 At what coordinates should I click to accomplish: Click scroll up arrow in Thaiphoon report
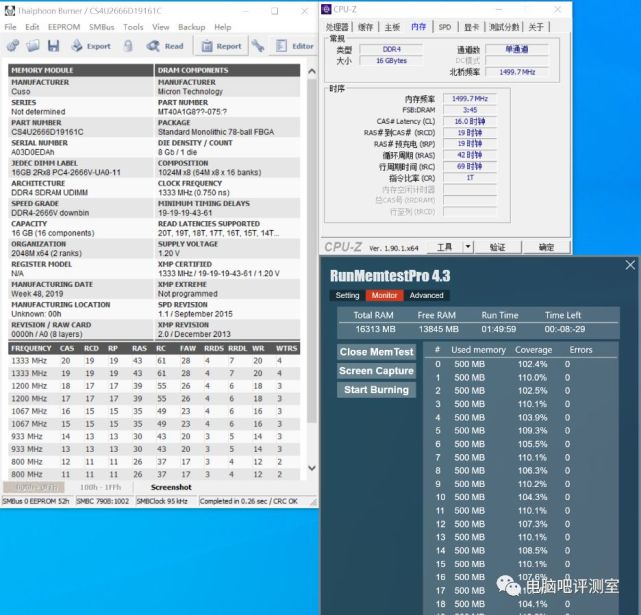click(x=312, y=71)
